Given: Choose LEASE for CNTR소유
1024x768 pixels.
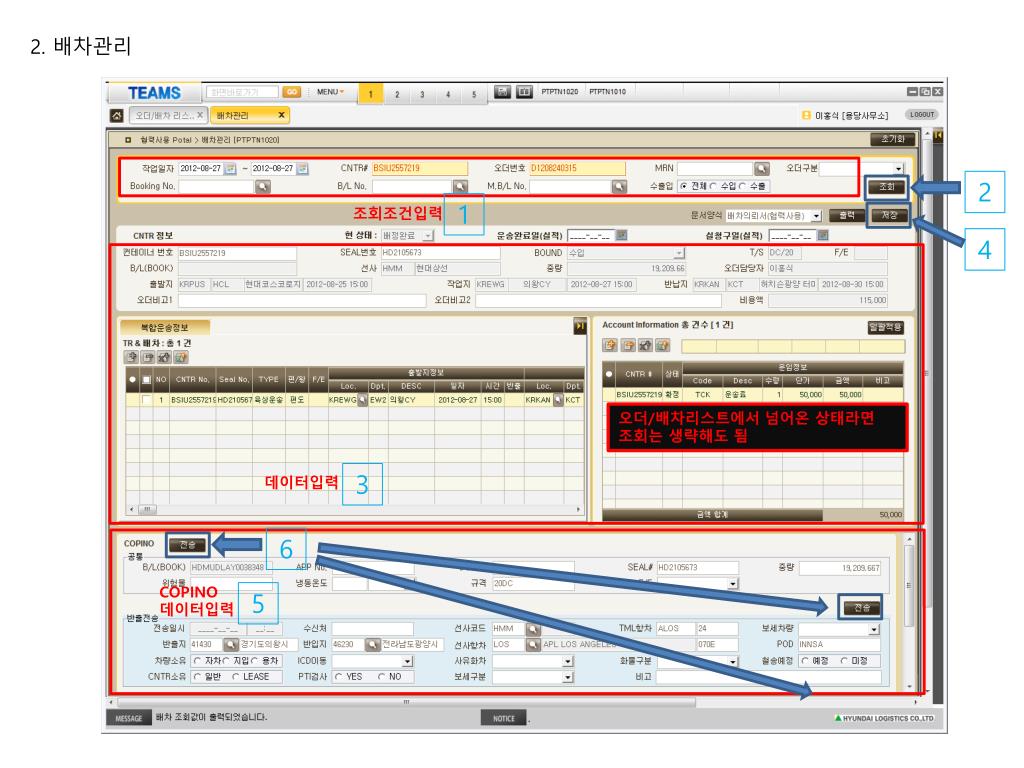Looking at the screenshot, I should [236, 677].
